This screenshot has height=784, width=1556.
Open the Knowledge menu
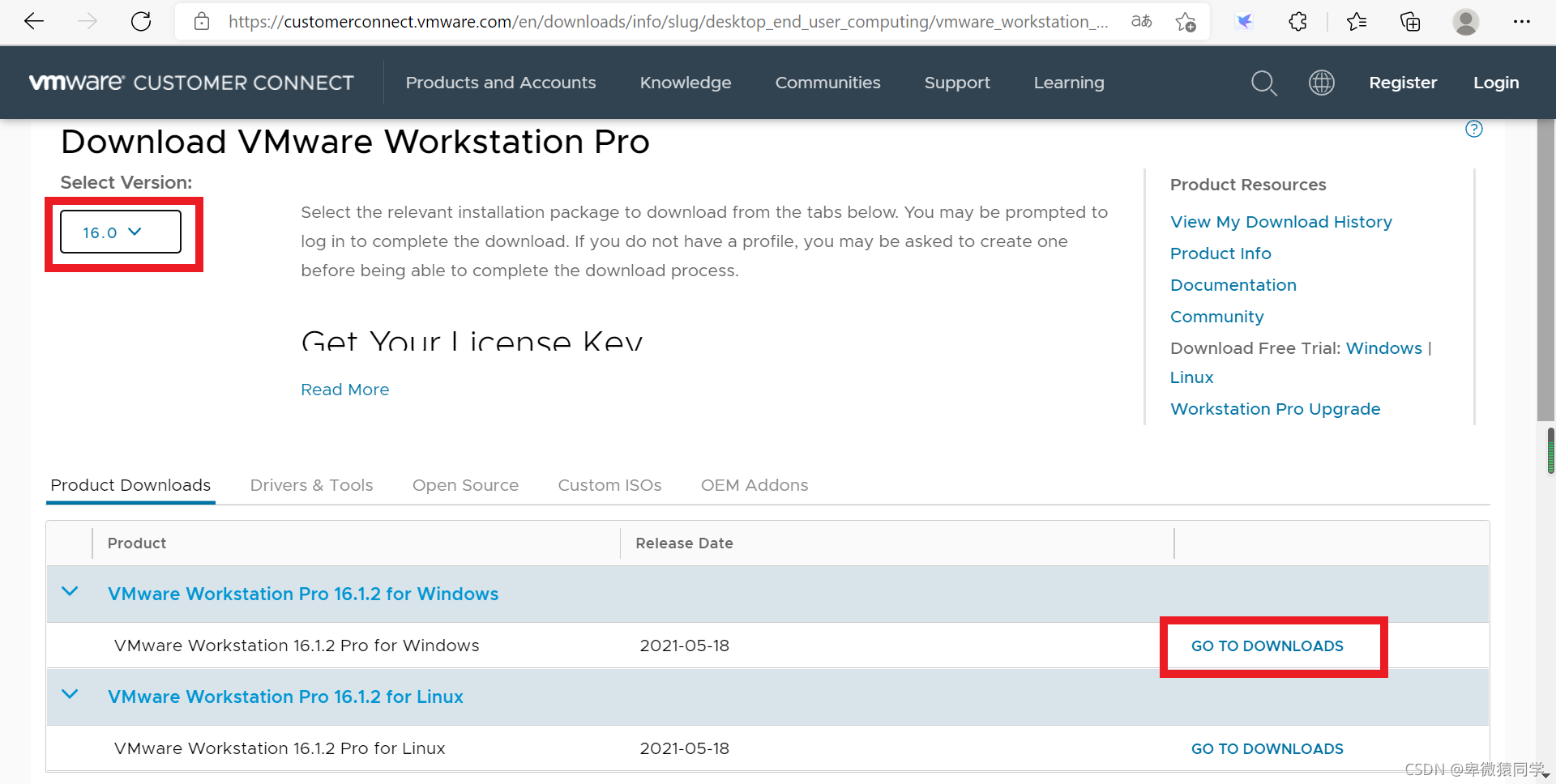[x=686, y=83]
